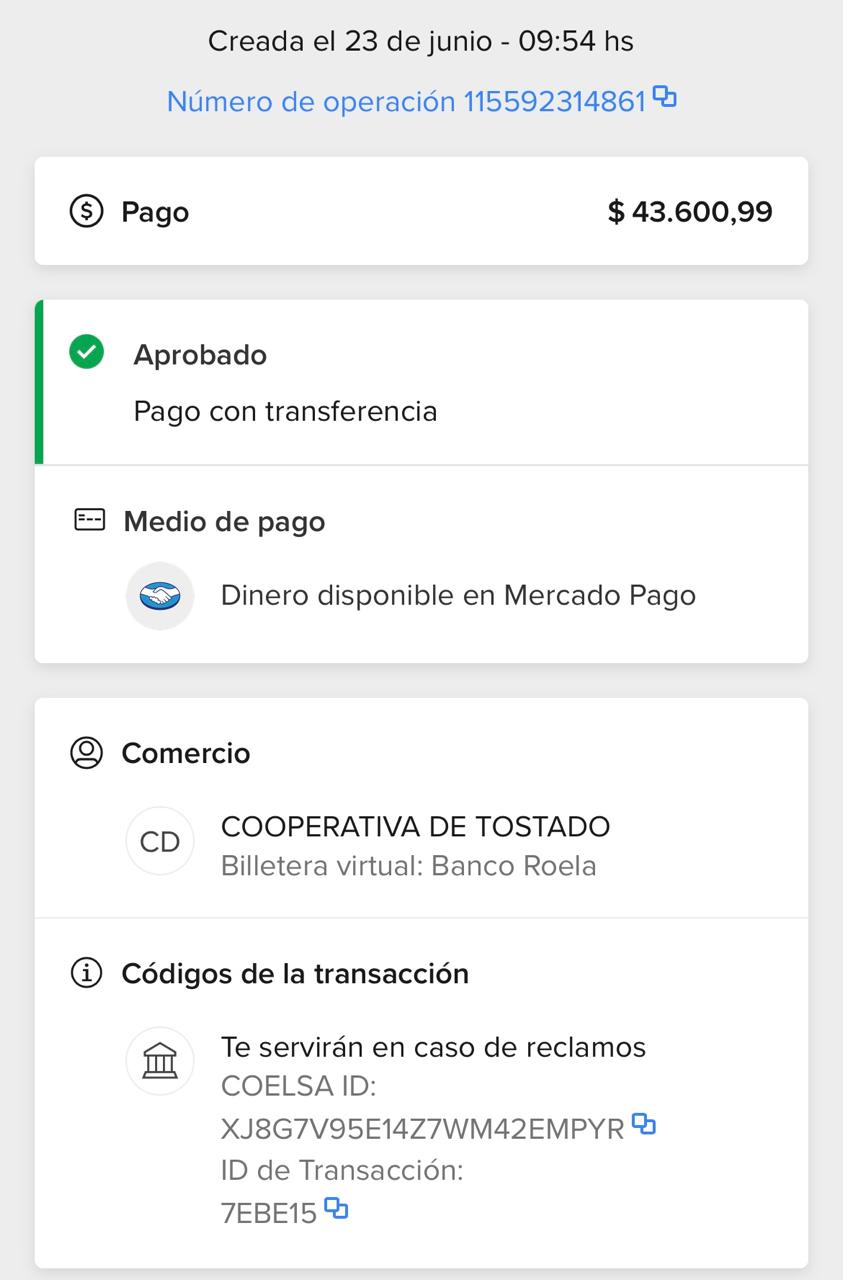Tap the Aprobado status heading
The width and height of the screenshot is (843, 1280).
(200, 355)
